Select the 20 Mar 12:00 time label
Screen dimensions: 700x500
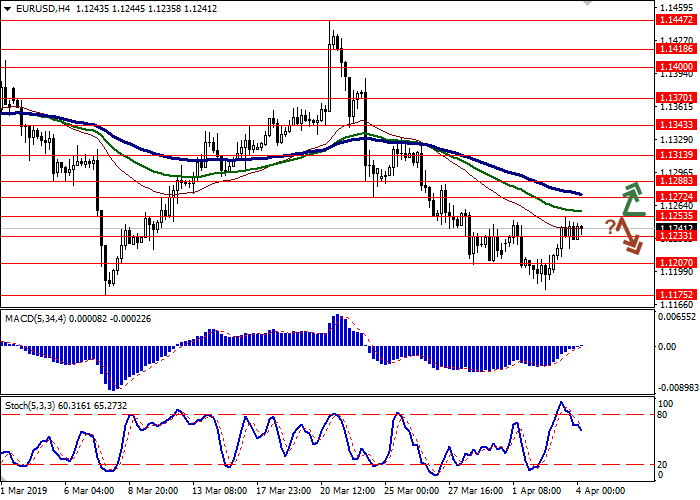point(349,491)
